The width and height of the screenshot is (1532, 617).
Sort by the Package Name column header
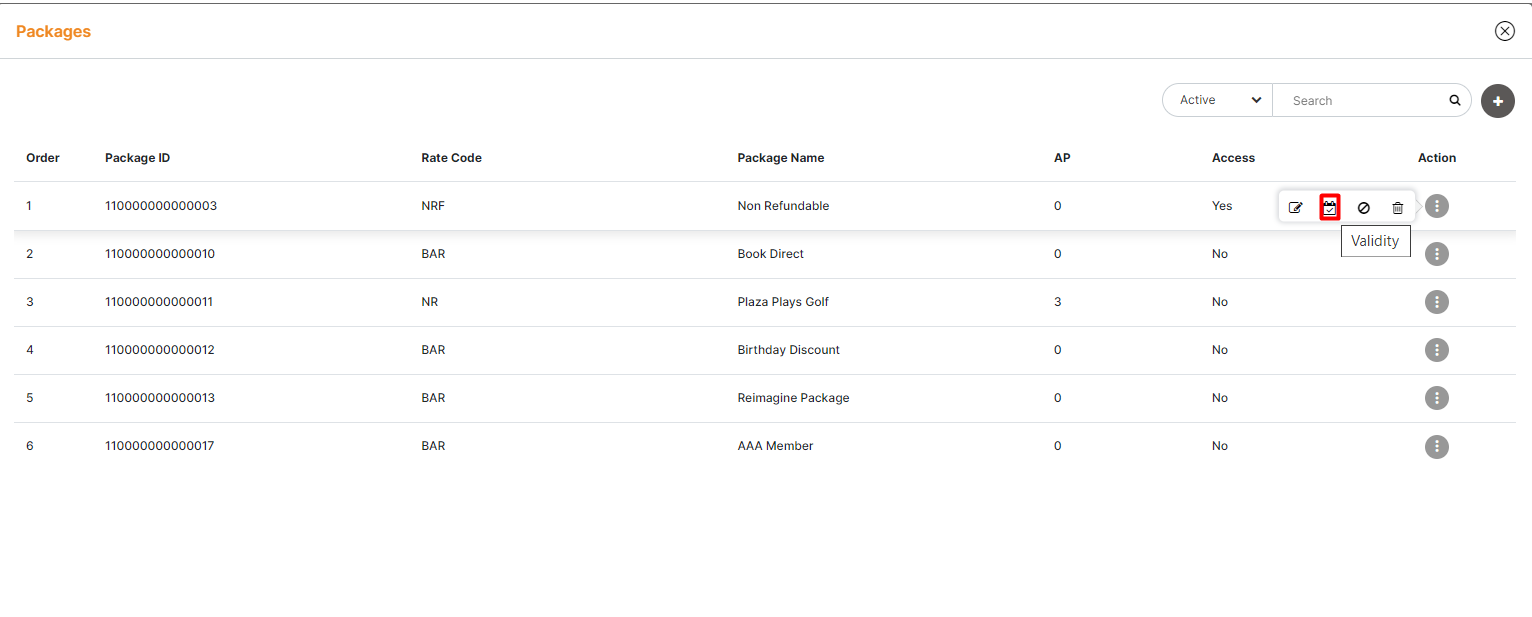(x=781, y=157)
